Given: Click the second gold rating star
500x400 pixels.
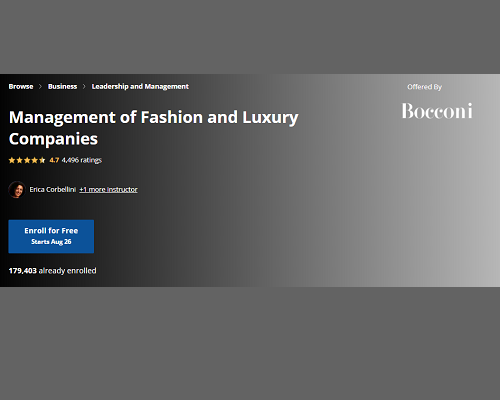Looking at the screenshot, I should (20, 160).
